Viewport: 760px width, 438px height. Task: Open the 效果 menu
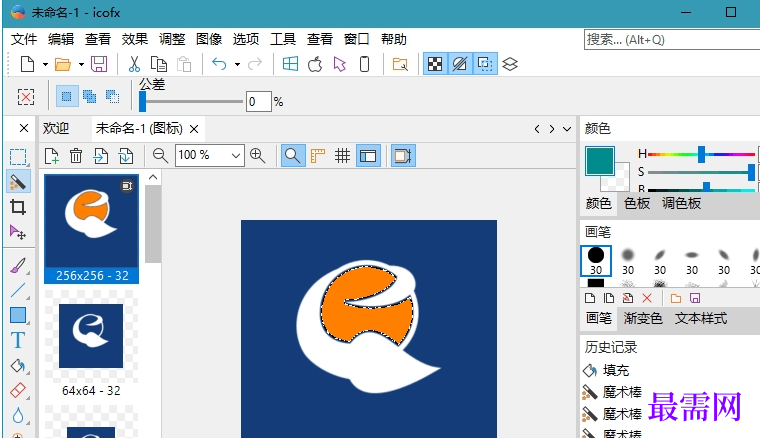135,39
